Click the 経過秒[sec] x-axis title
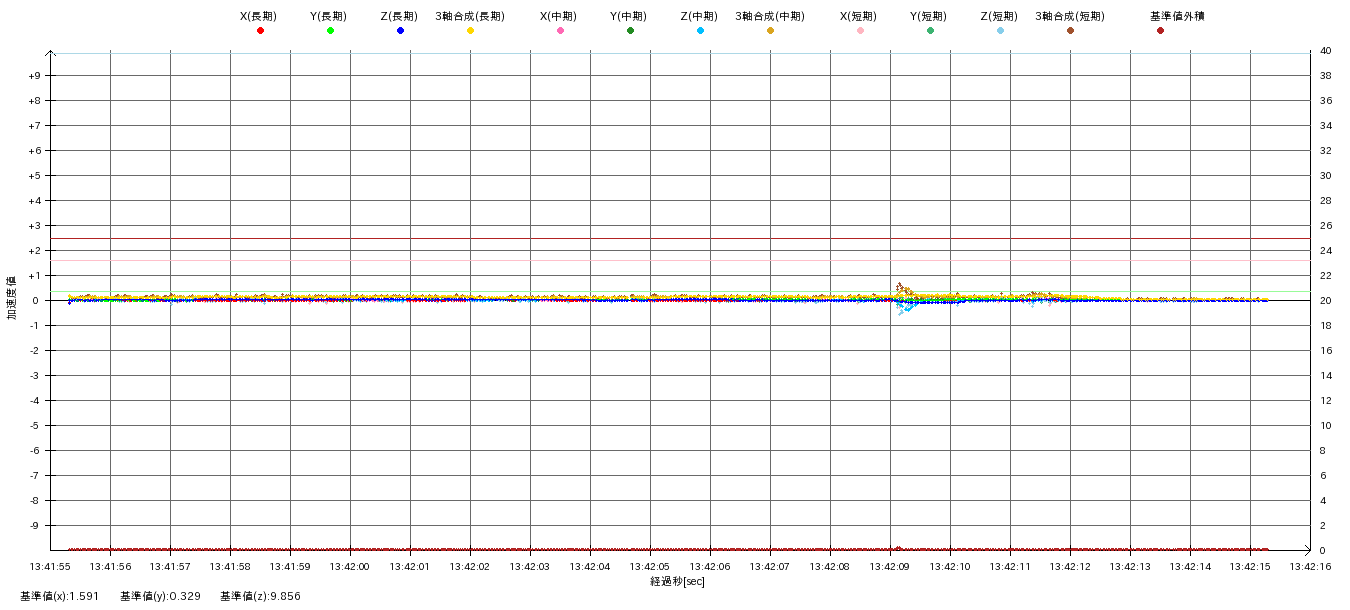This screenshot has height=610, width=1350. (677, 581)
